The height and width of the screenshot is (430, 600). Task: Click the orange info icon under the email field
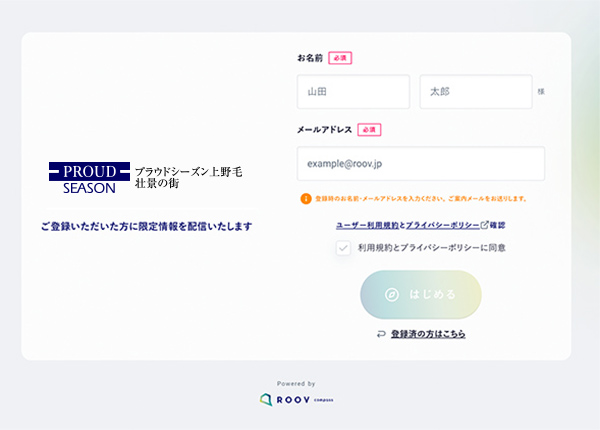[x=306, y=199]
